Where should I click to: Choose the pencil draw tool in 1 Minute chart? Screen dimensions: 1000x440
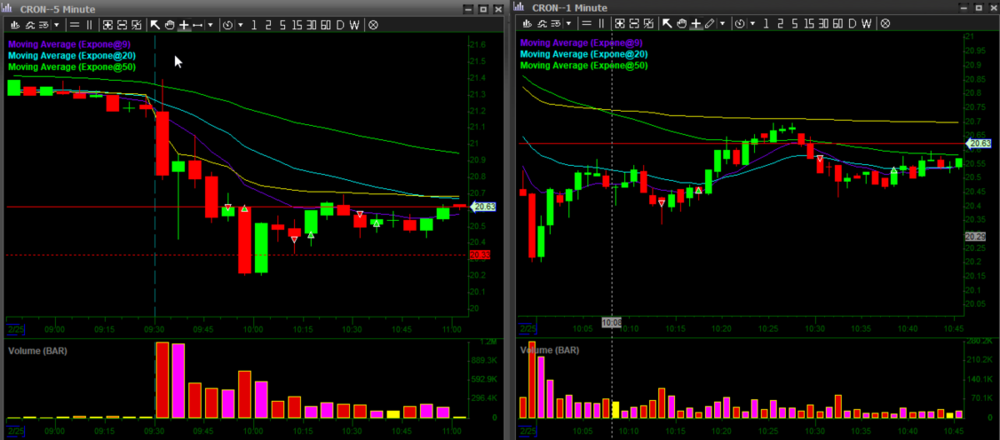(710, 23)
